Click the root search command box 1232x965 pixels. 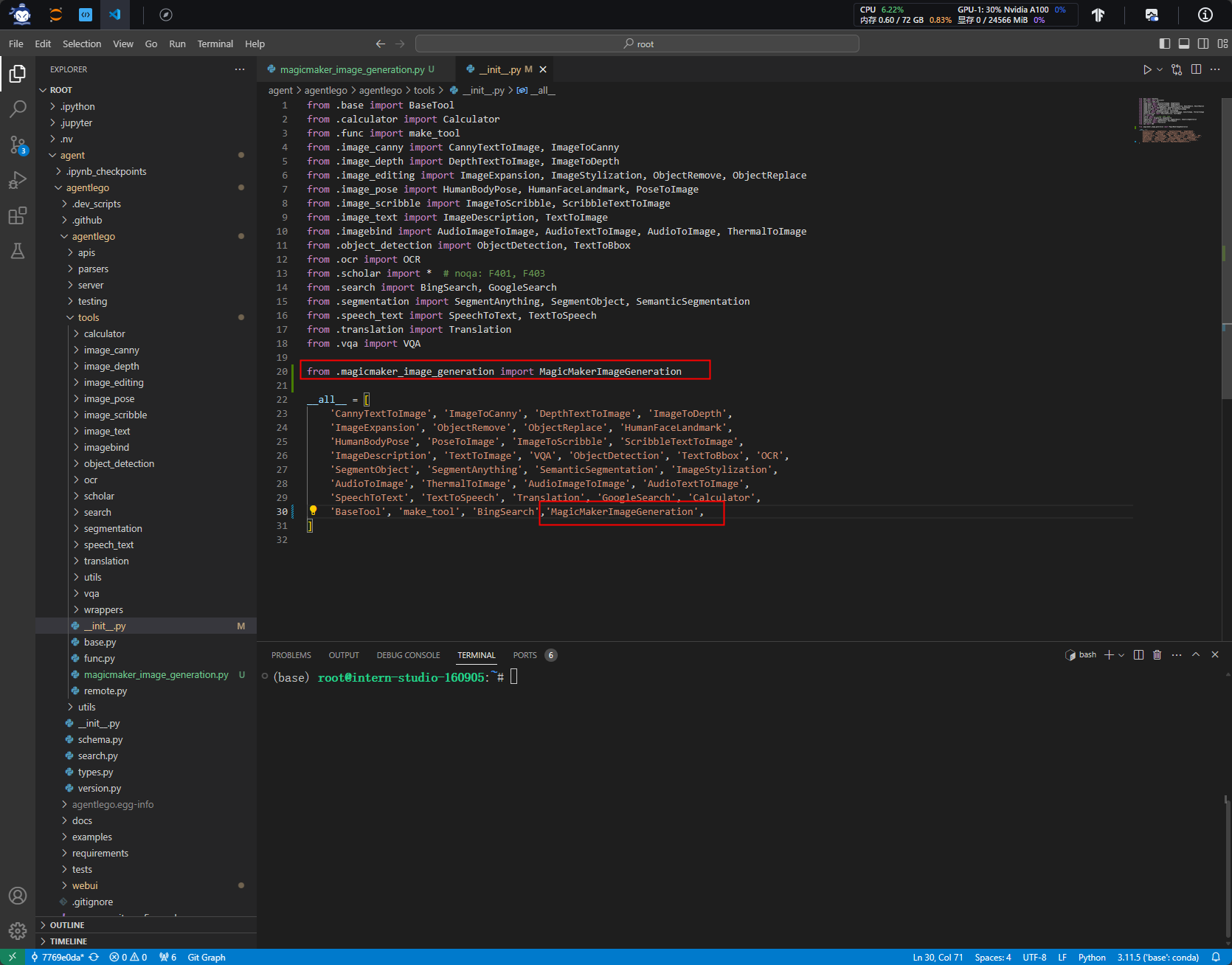(x=637, y=44)
